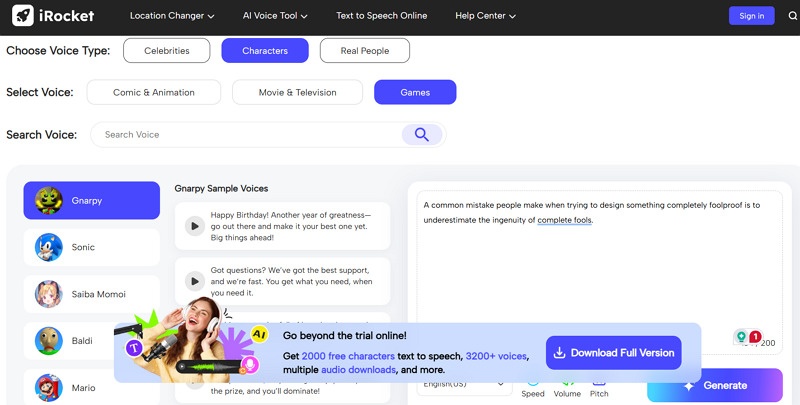Follow the 3200+ voices link
The width and height of the screenshot is (800, 405).
click(496, 356)
